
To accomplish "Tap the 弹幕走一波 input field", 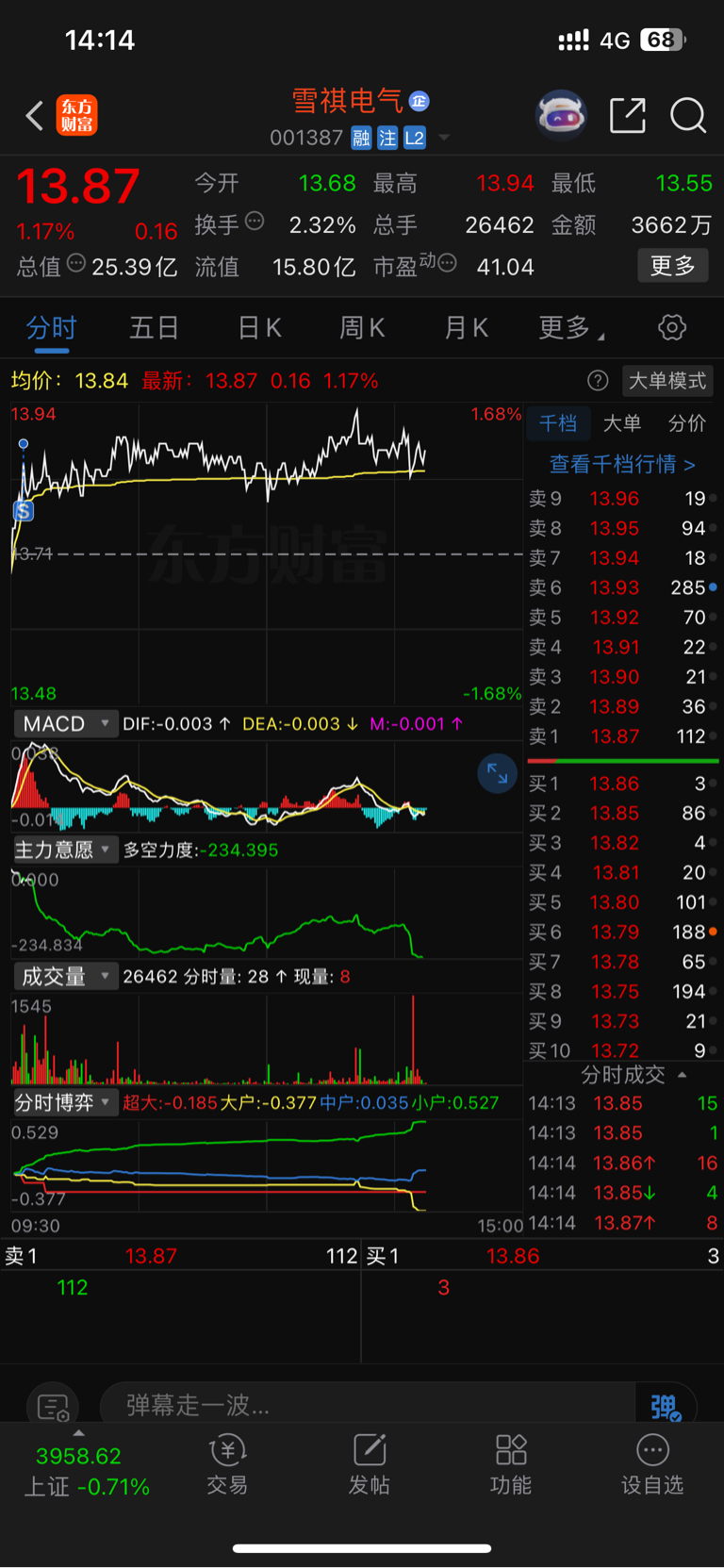I will tap(368, 1406).
